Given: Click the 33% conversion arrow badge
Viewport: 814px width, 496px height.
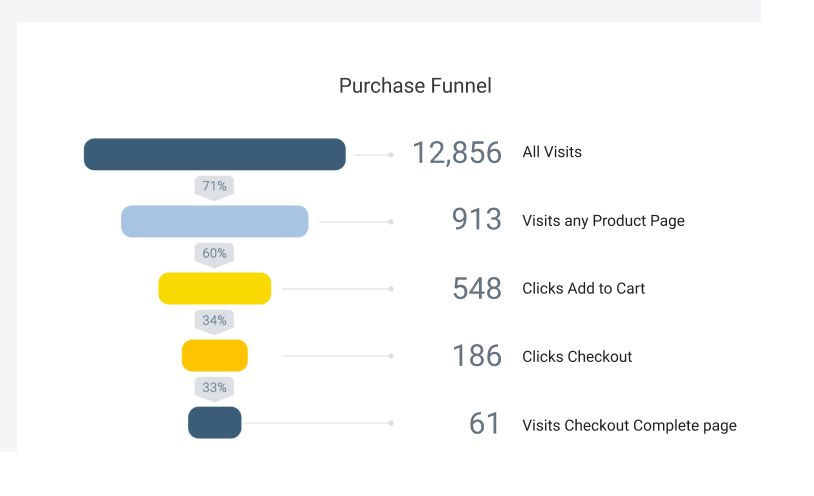Looking at the screenshot, I should (x=214, y=390).
